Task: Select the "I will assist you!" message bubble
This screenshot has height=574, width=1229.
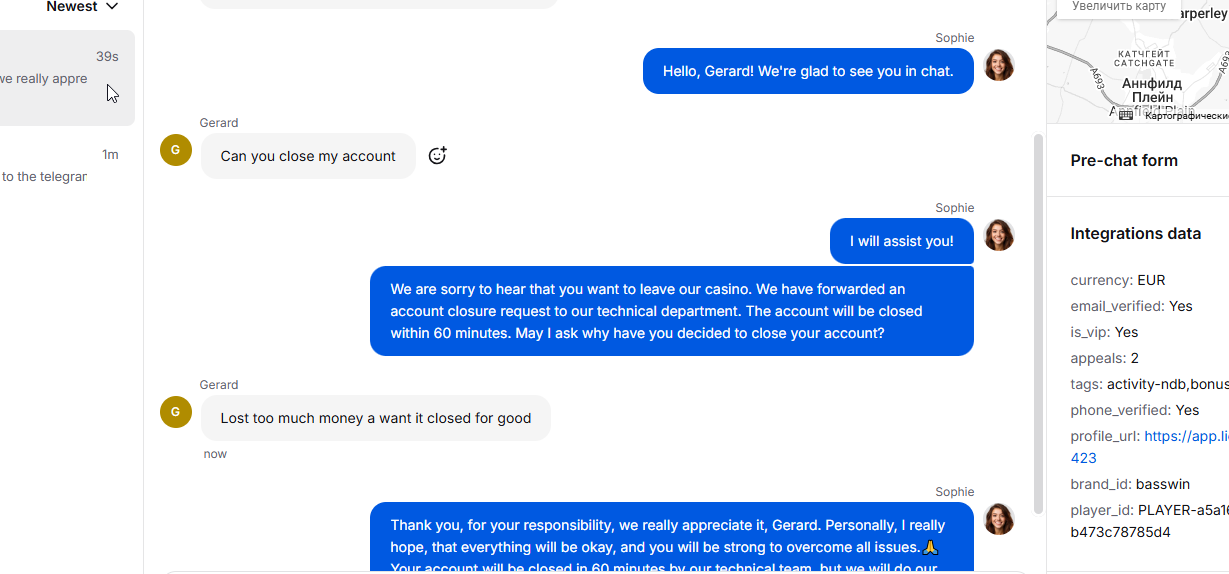Action: [x=901, y=241]
